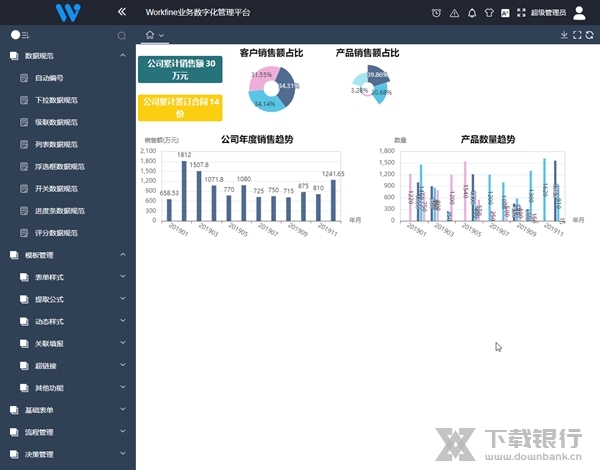
Task: Collapse sidebar with the double-arrow icon
Action: pos(122,12)
